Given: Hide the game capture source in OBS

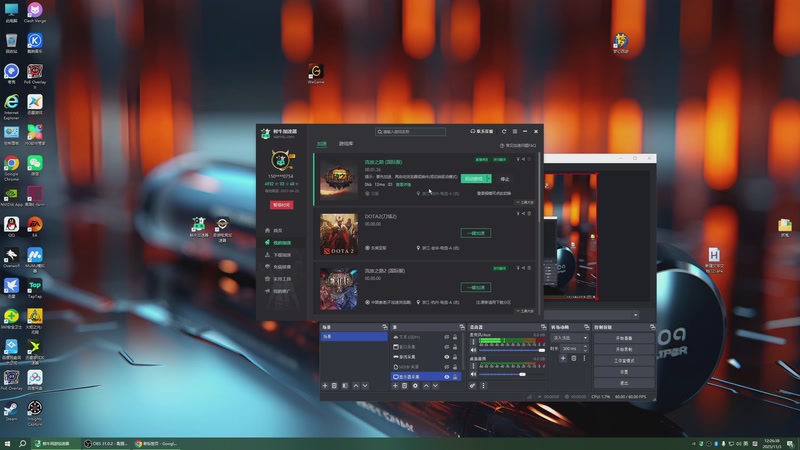Looking at the screenshot, I should [x=446, y=357].
